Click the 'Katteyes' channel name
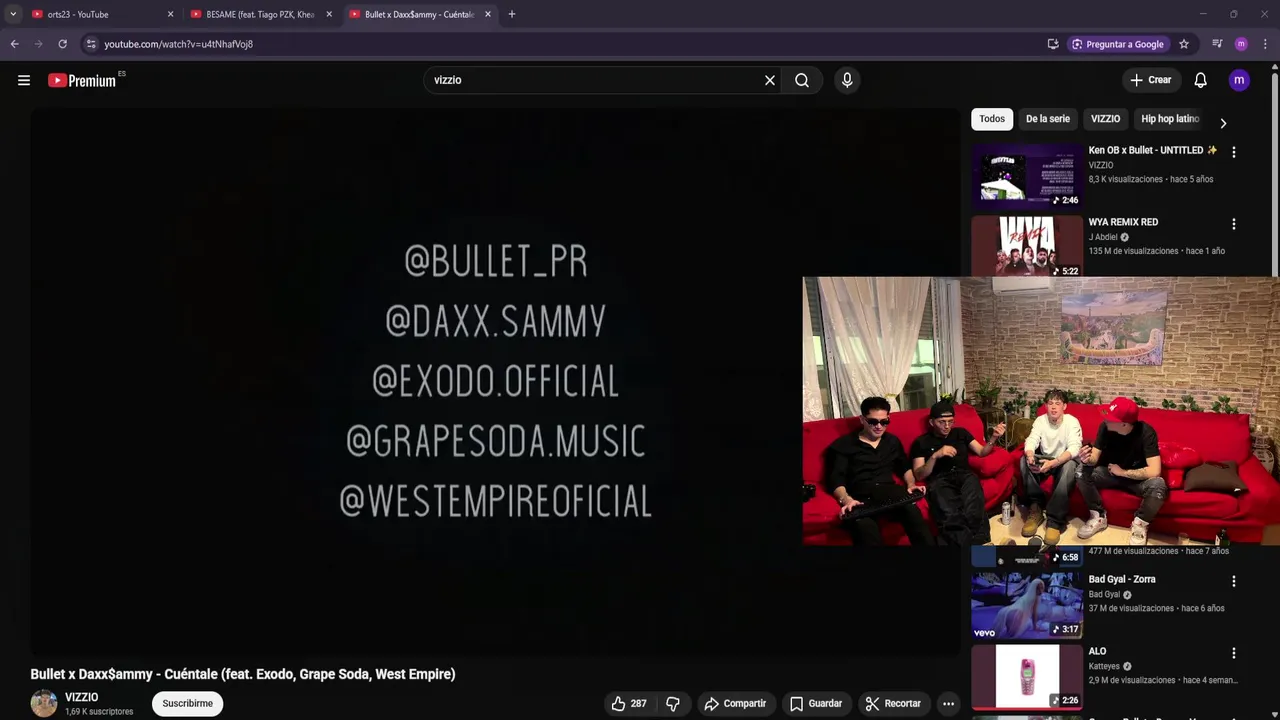This screenshot has height=720, width=1280. (1104, 666)
